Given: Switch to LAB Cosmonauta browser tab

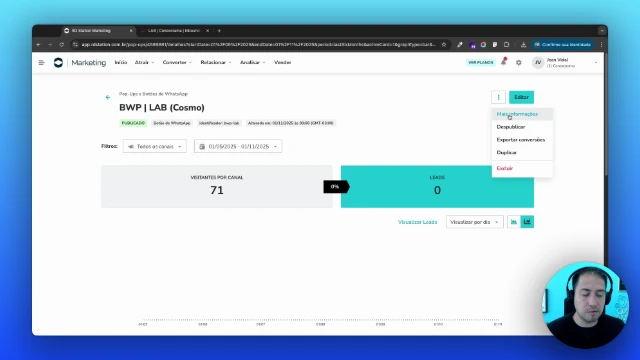Looking at the screenshot, I should click(x=174, y=31).
